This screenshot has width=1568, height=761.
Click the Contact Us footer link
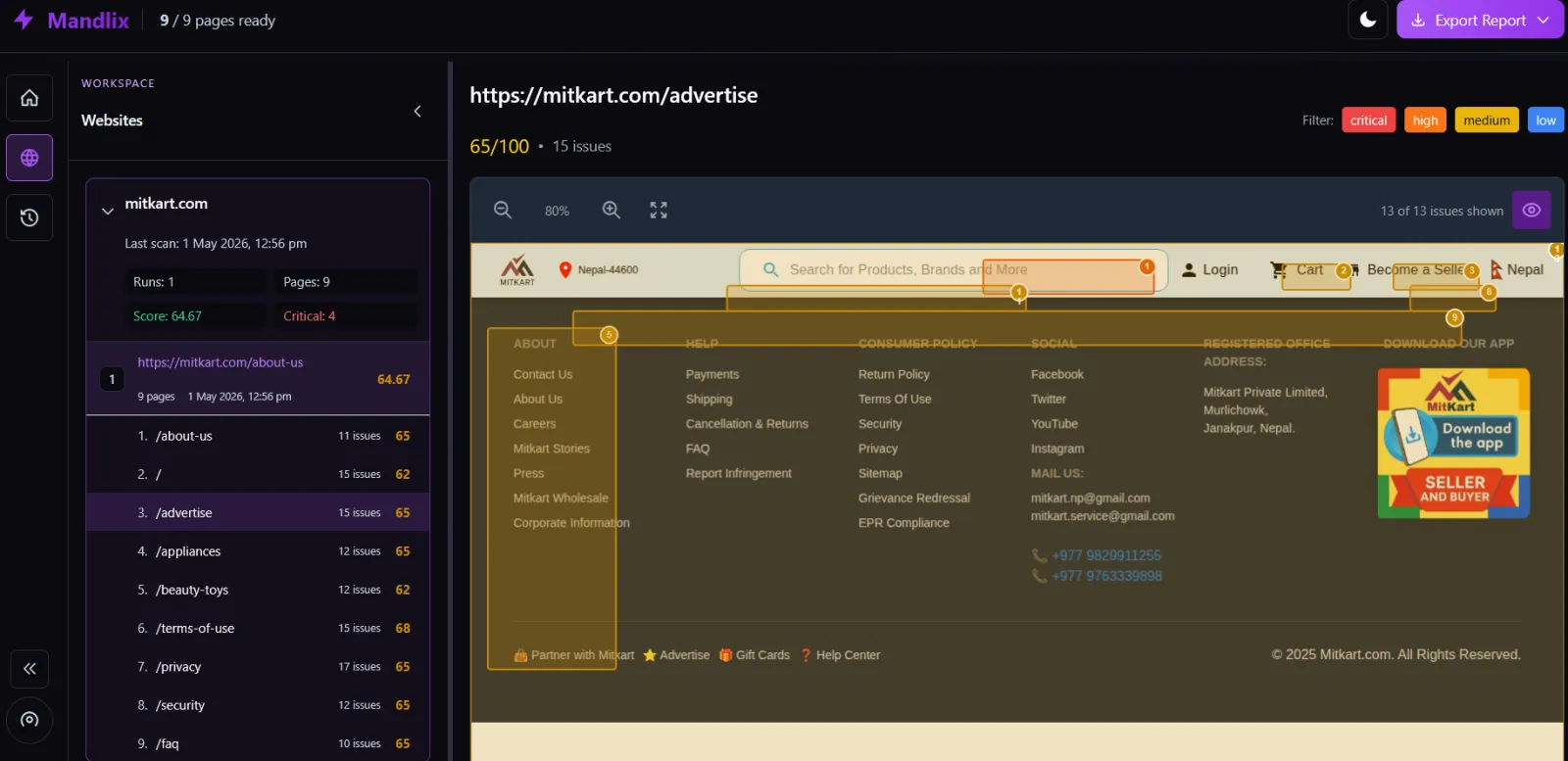pos(543,374)
